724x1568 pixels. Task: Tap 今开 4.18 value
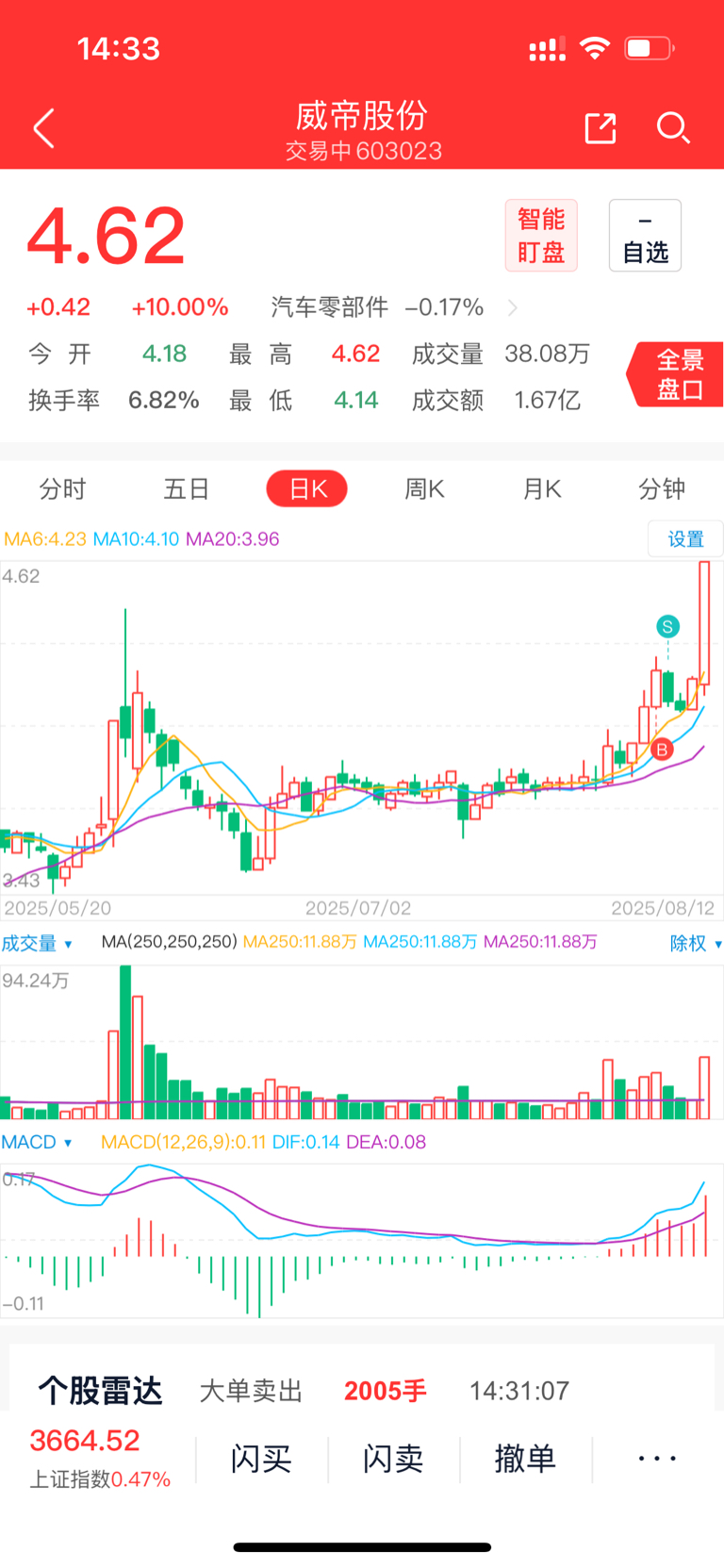[164, 355]
